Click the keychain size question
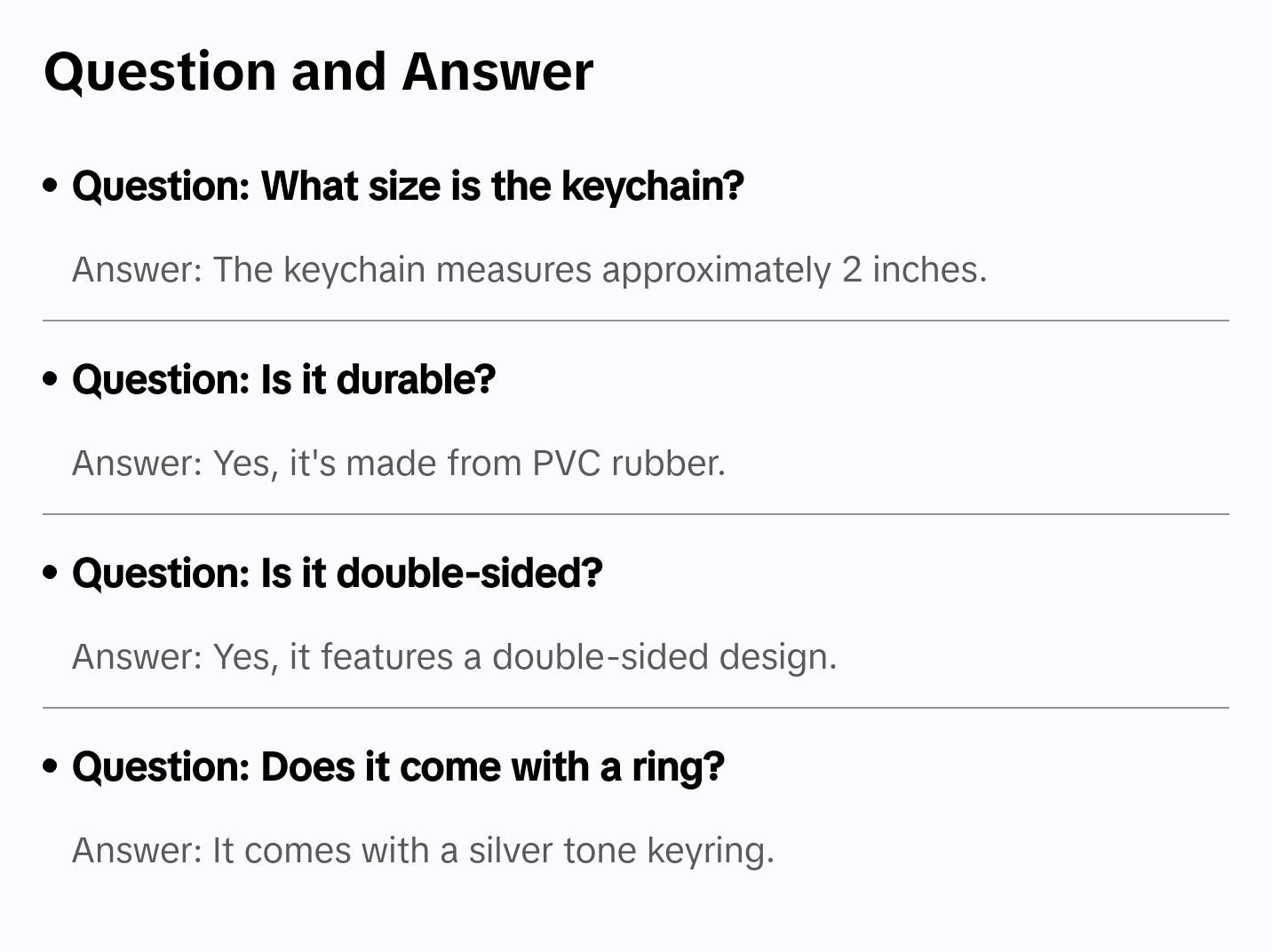The image size is (1272, 952). pos(408,186)
